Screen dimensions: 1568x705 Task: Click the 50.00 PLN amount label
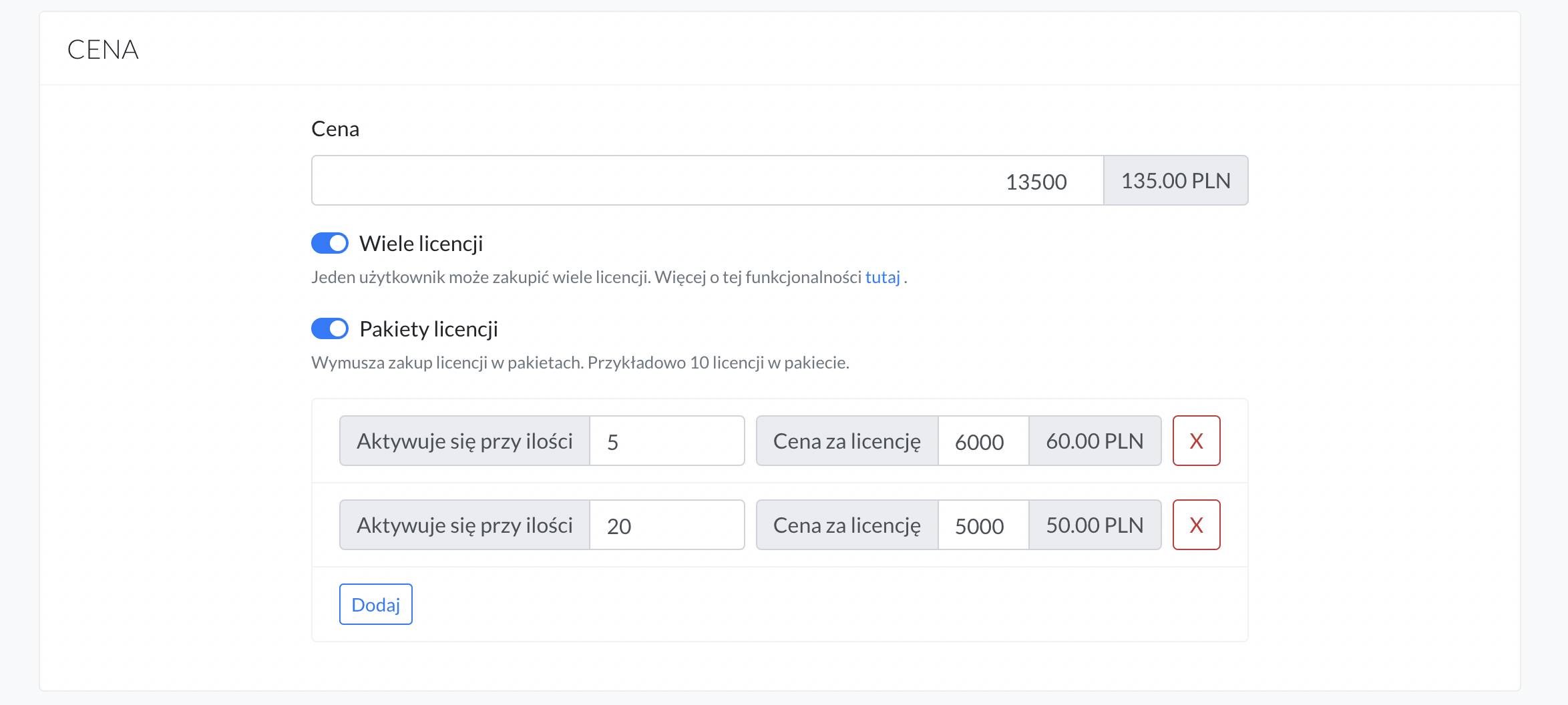1095,525
